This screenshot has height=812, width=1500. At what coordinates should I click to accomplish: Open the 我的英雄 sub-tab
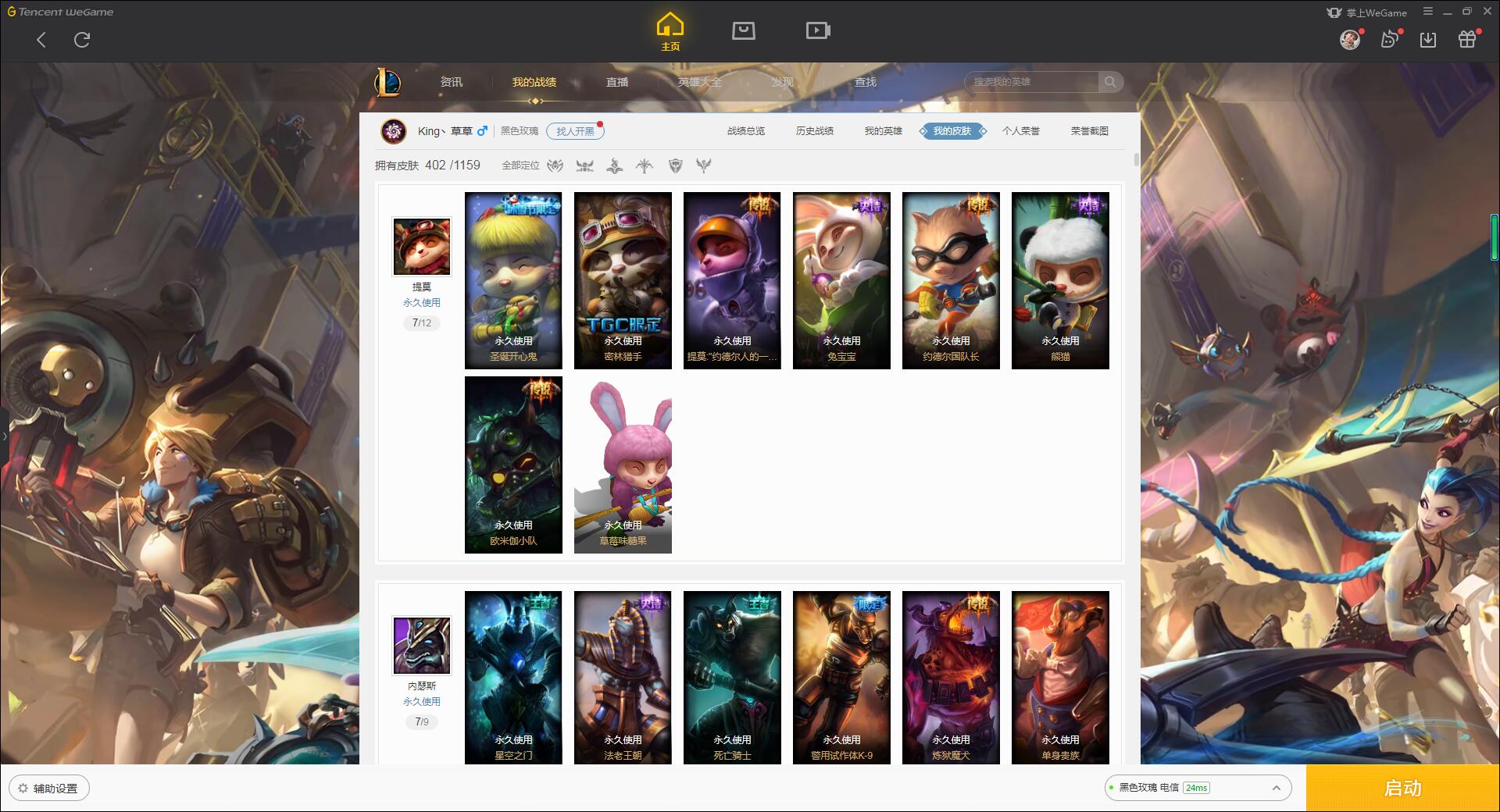point(884,131)
